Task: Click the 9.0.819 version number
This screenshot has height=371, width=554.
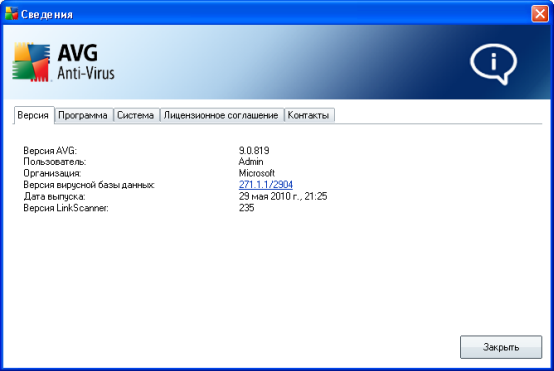Action: (x=254, y=151)
